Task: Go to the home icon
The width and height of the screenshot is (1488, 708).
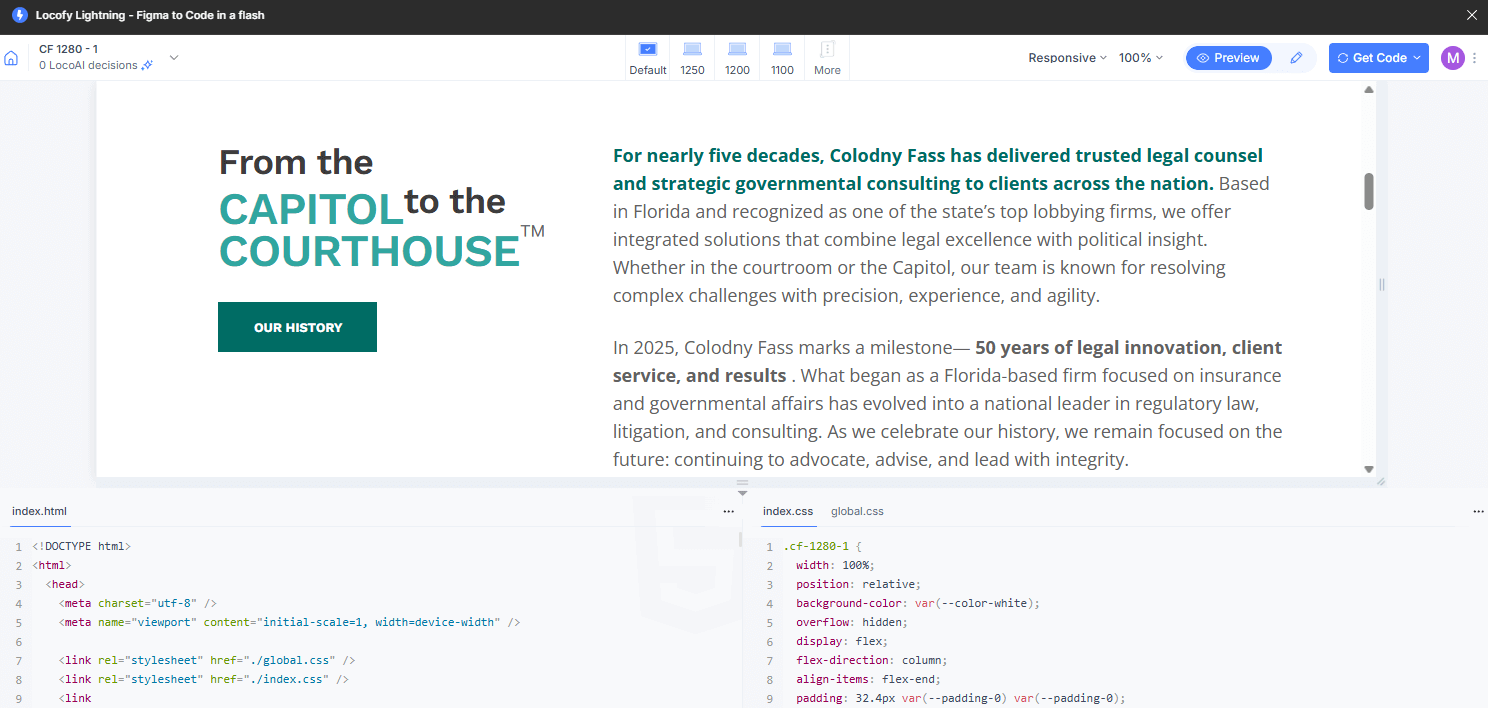Action: coord(11,58)
